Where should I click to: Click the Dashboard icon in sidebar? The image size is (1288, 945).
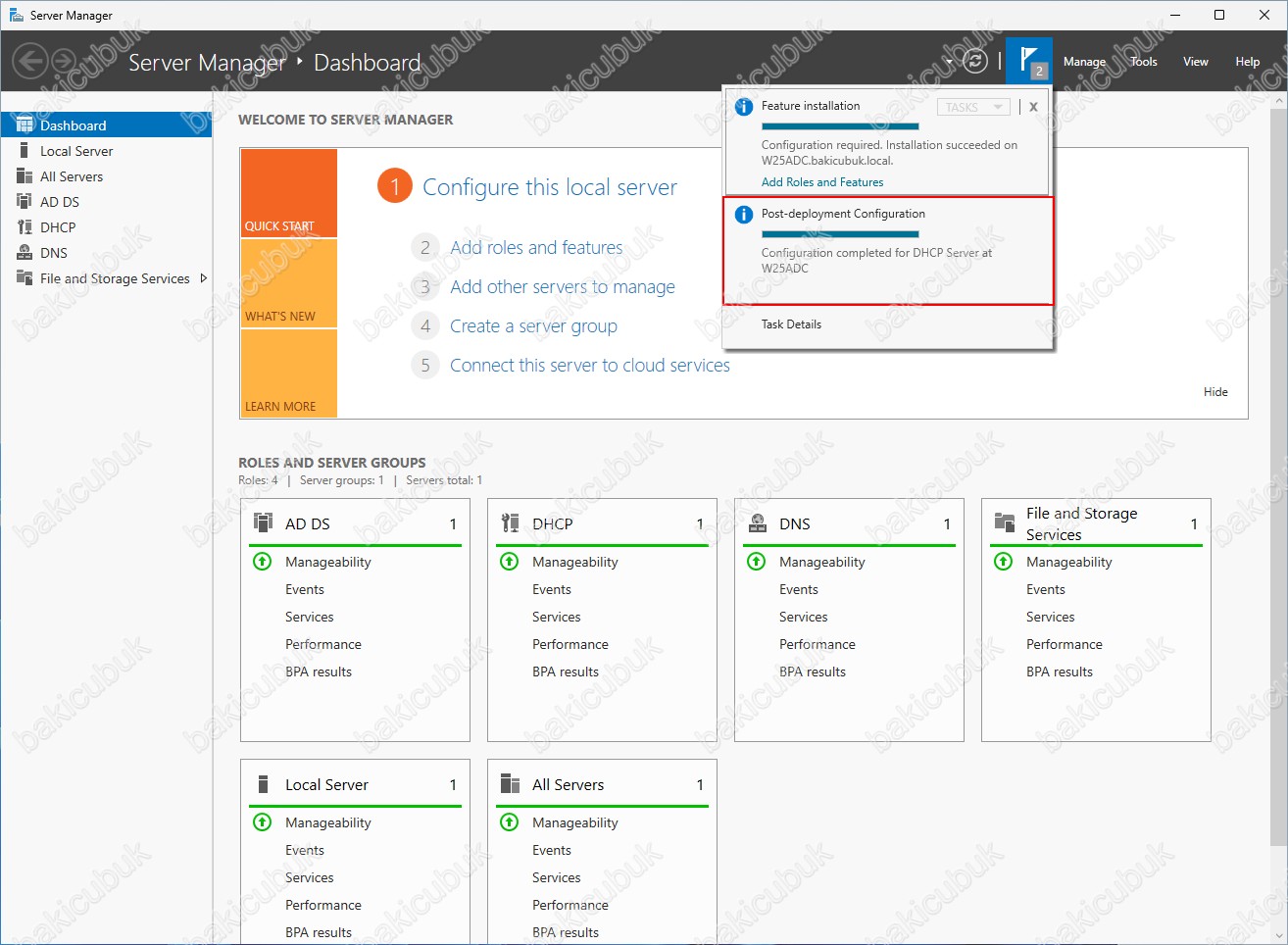tap(25, 125)
